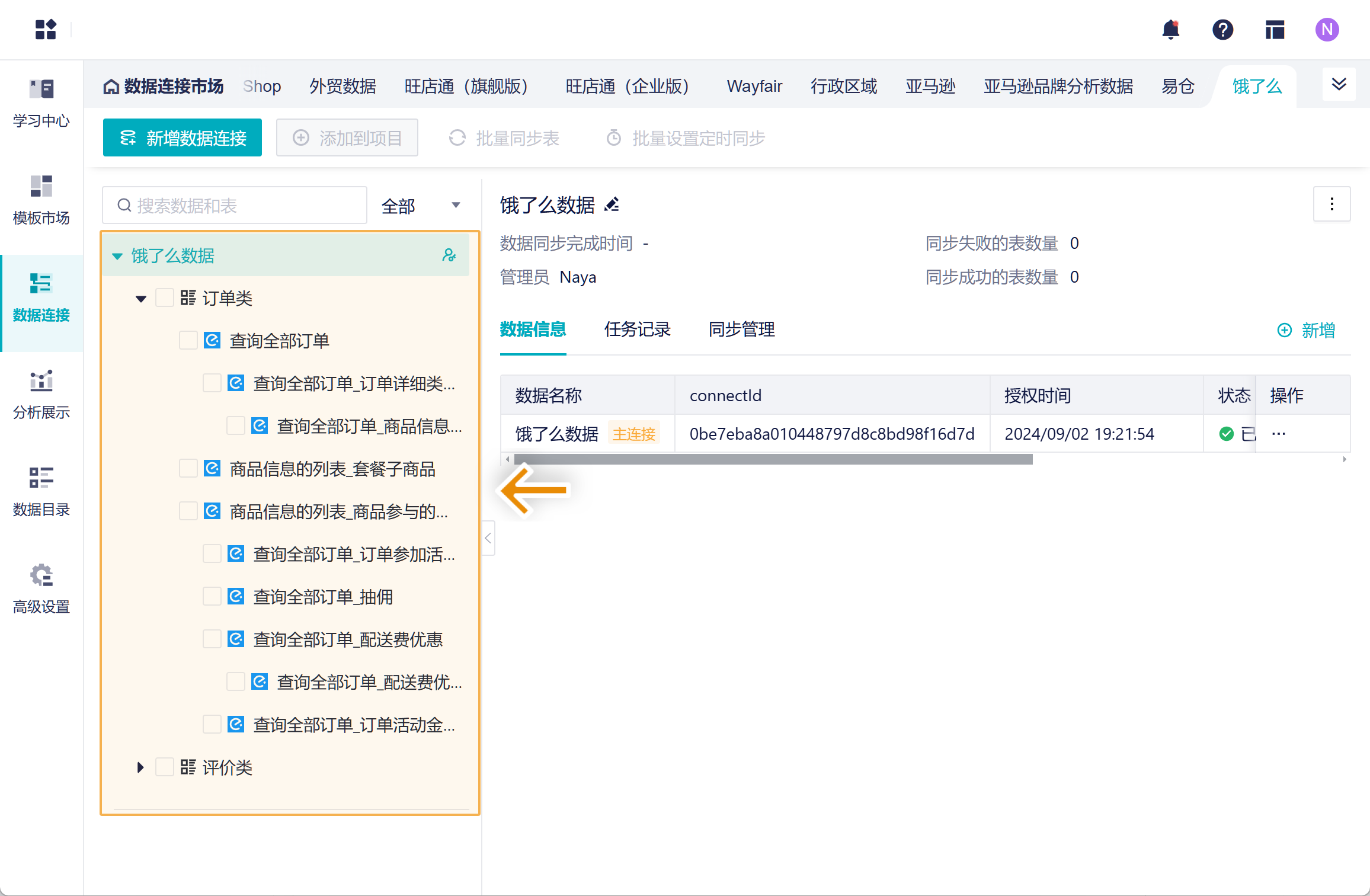Image resolution: width=1370 pixels, height=896 pixels.
Task: Tick the 查询全部订单 checkbox
Action: [x=188, y=341]
